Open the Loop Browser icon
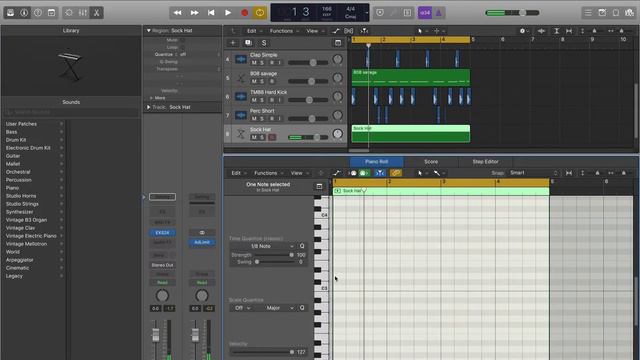 pos(616,13)
